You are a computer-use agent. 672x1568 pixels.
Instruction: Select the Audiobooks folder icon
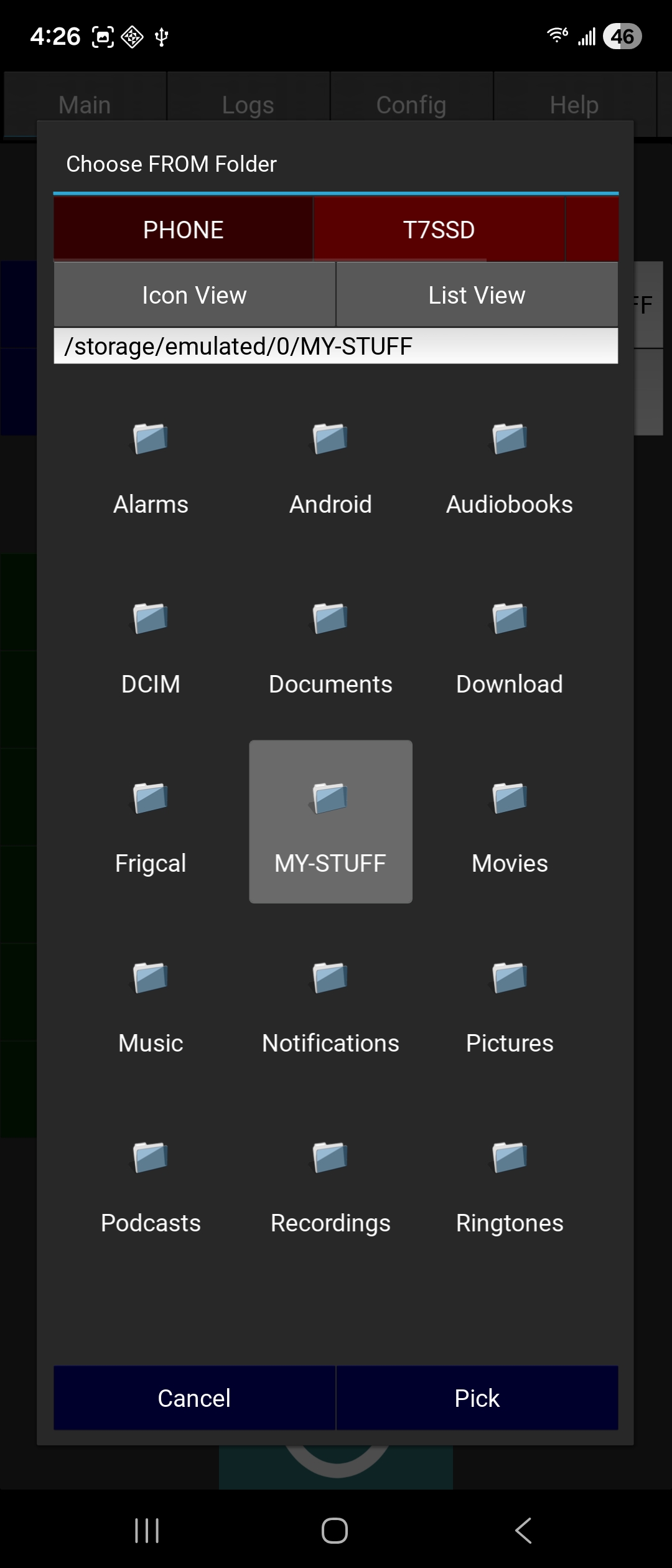click(x=510, y=439)
